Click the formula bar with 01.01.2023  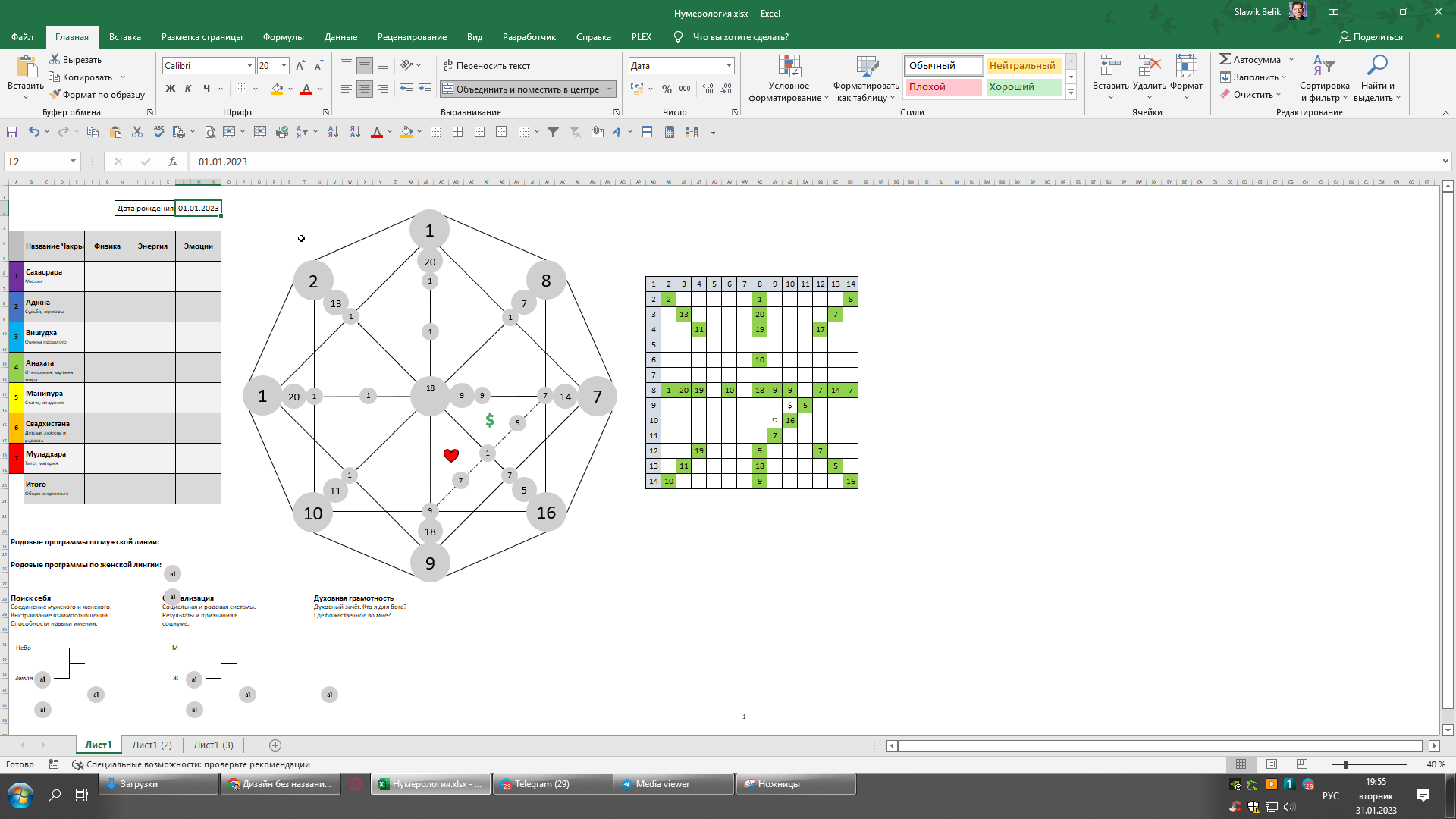pos(815,162)
